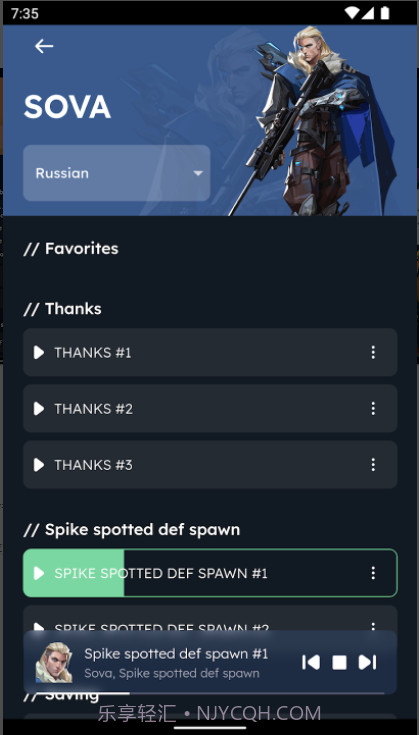Image resolution: width=419 pixels, height=735 pixels.
Task: Open the Spike spotted def spawn #1 player title
Action: click(176, 653)
